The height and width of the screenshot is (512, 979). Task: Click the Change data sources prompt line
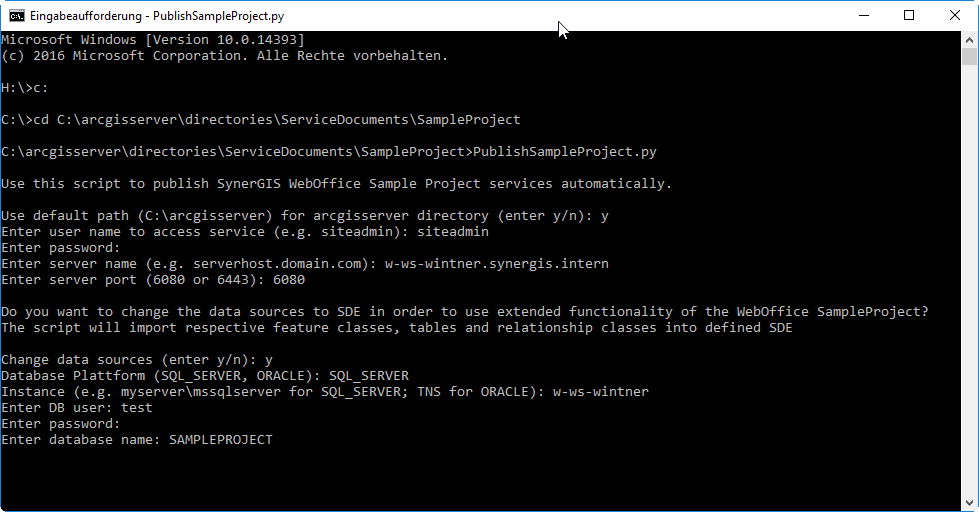(x=136, y=360)
